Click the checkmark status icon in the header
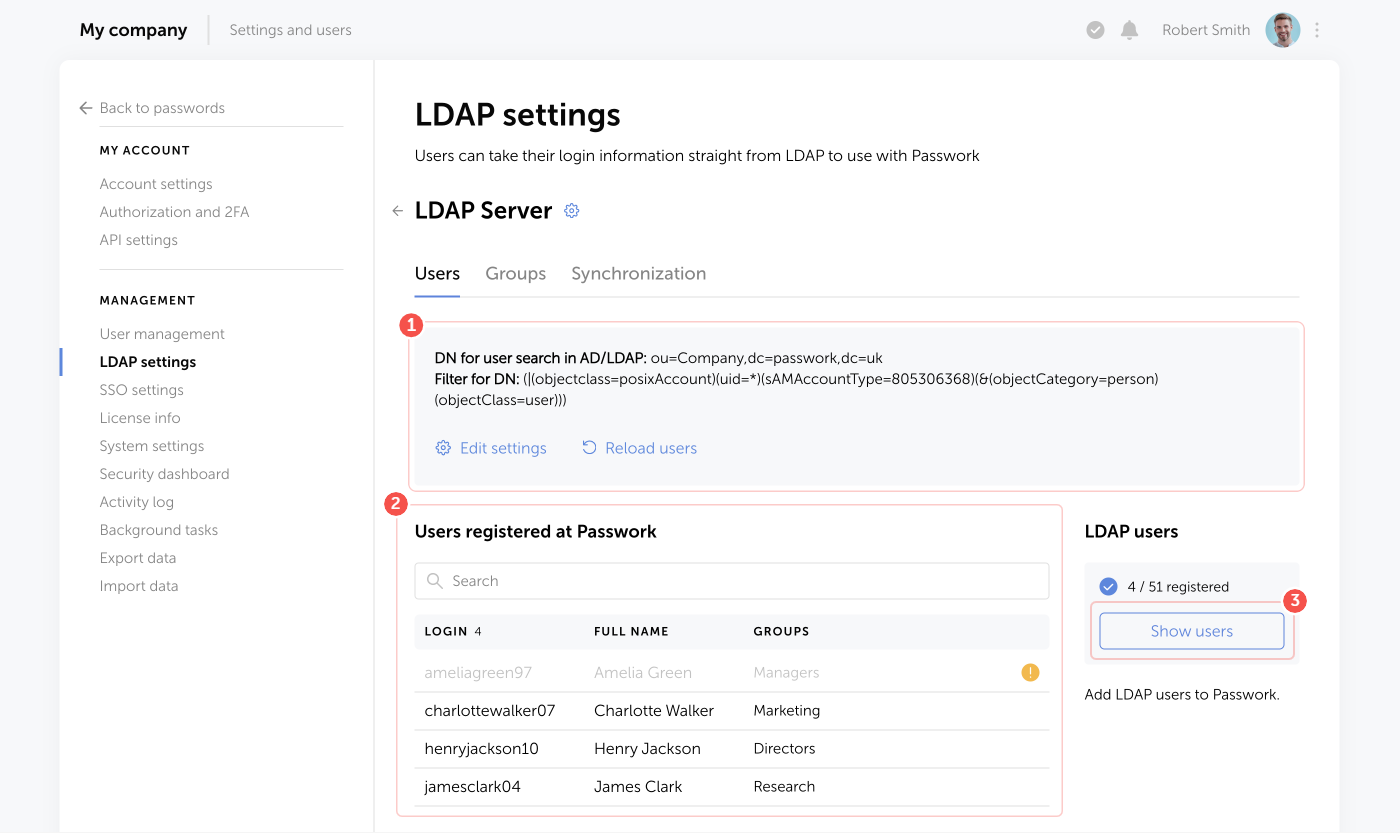Image resolution: width=1400 pixels, height=833 pixels. coord(1095,30)
